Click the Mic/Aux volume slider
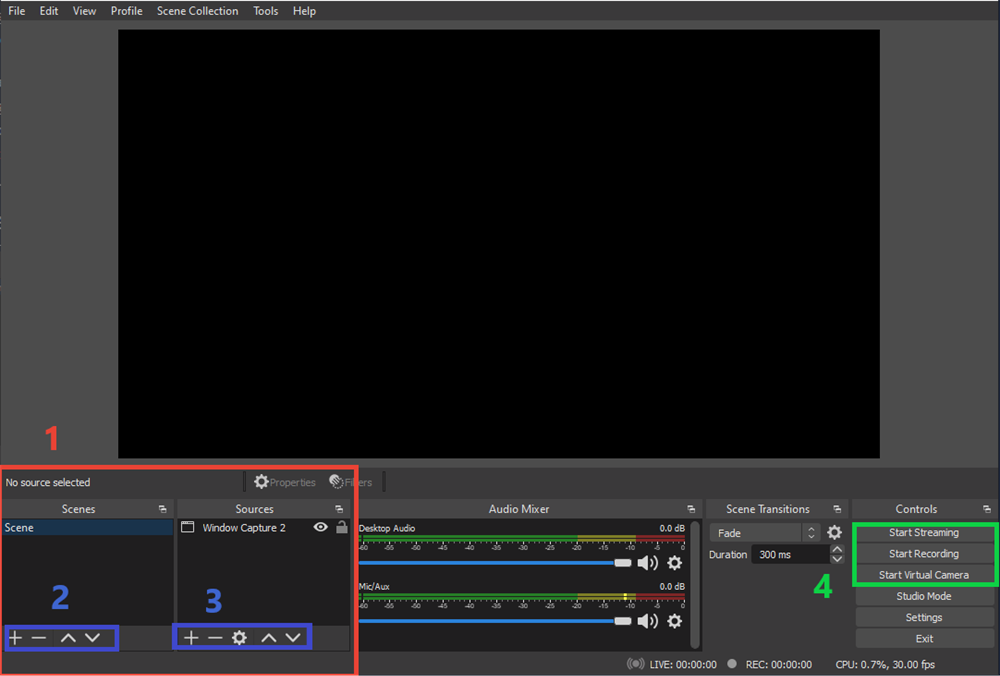 495,621
